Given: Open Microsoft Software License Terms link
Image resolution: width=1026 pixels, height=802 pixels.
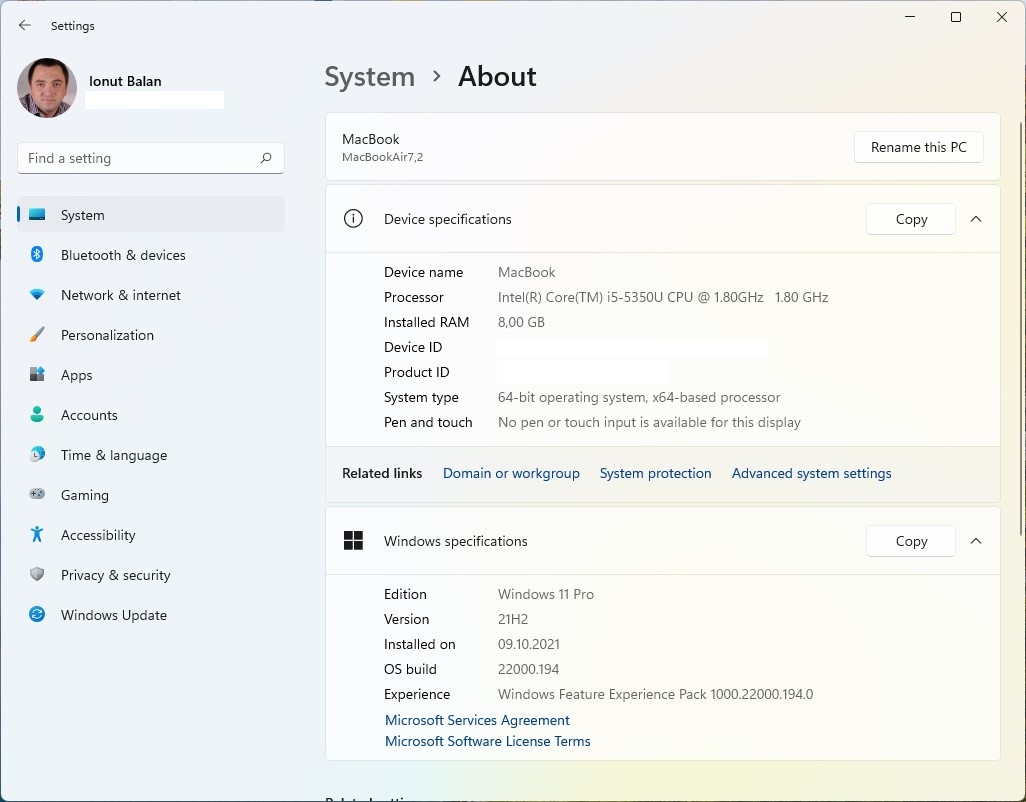Looking at the screenshot, I should (488, 741).
